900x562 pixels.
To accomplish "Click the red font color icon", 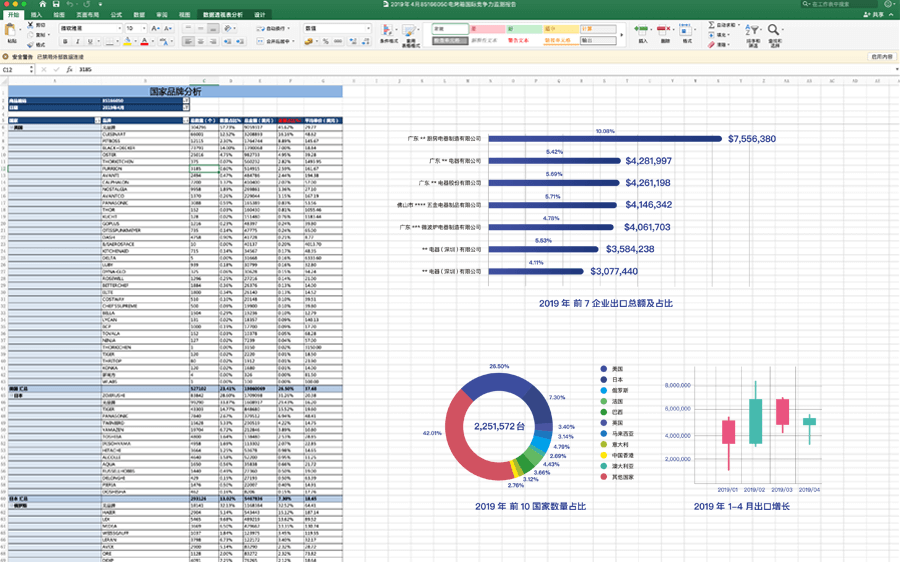I will point(144,42).
